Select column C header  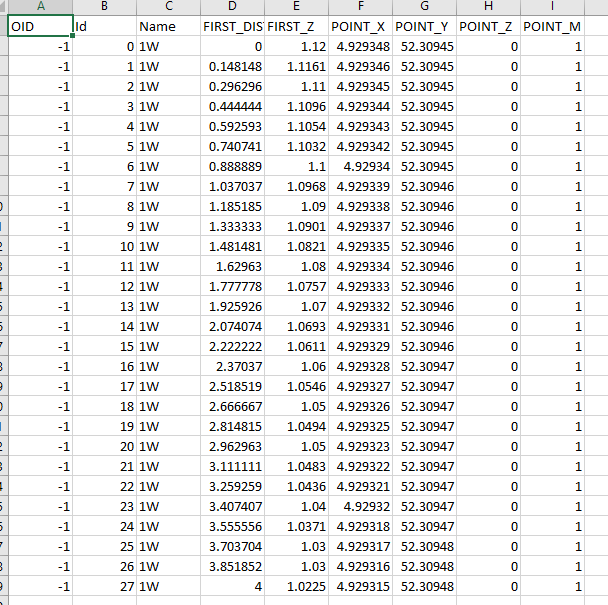(x=169, y=7)
